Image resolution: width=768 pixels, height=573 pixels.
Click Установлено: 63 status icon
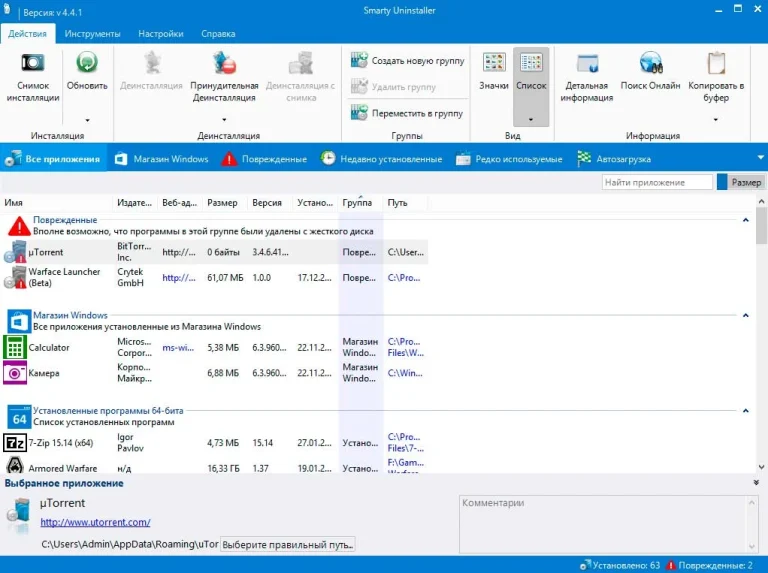pos(584,565)
